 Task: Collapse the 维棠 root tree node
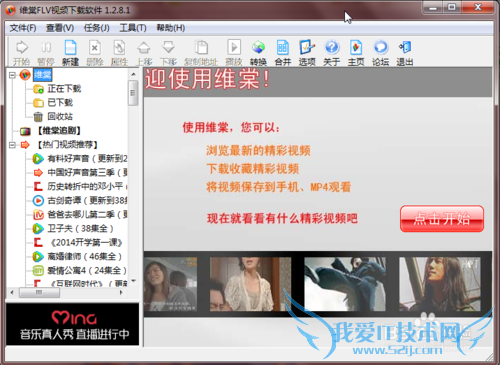12,75
